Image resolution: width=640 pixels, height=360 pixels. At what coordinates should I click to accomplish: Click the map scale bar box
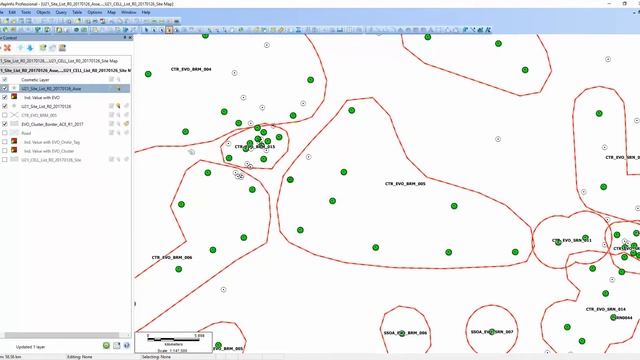pyautogui.click(x=173, y=342)
